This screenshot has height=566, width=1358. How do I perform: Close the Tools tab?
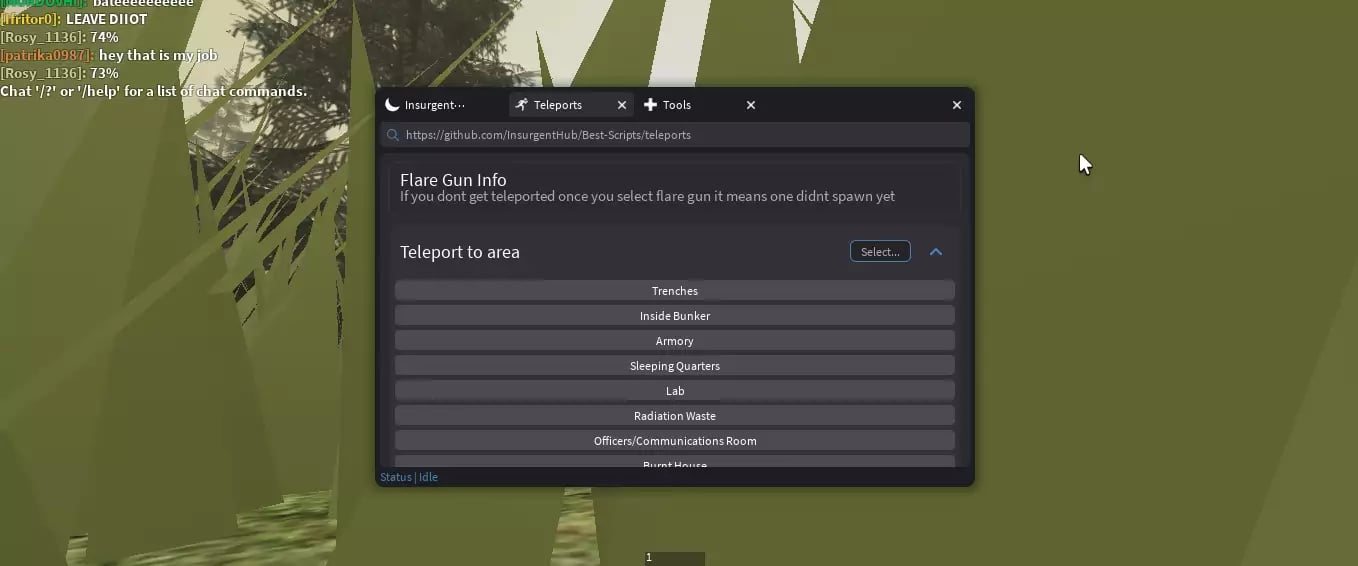[751, 105]
